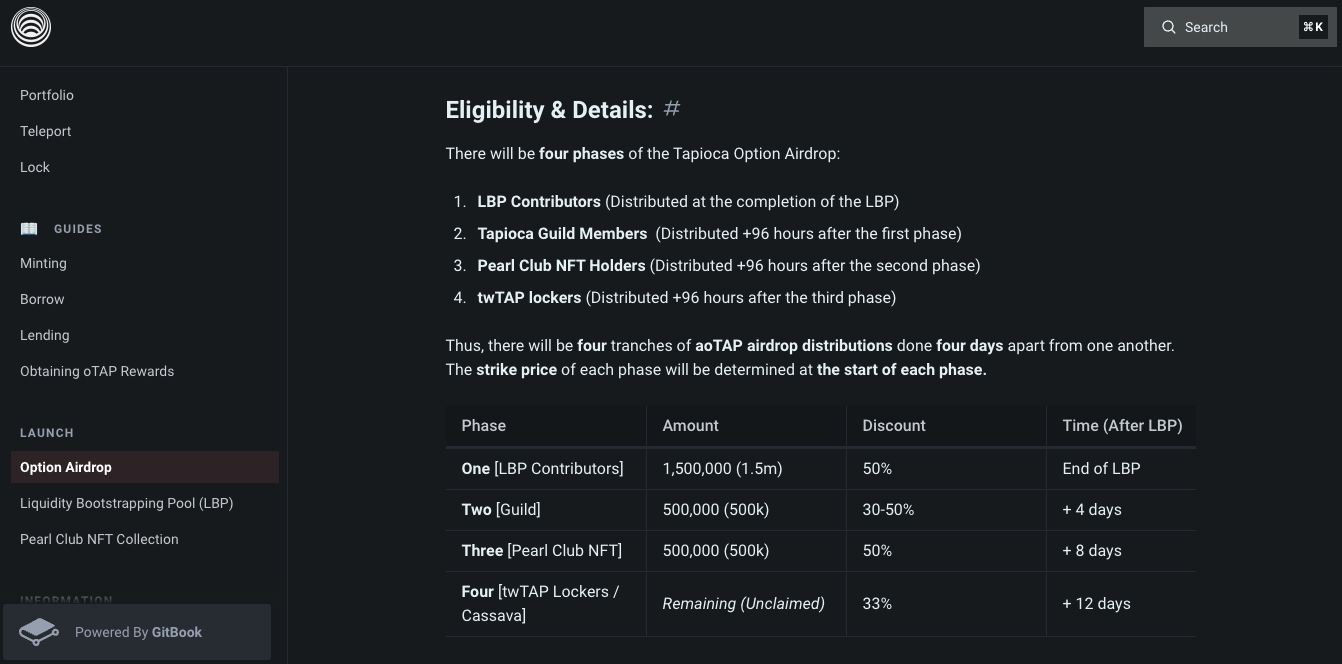
Task: Go to the Teleport page
Action: tap(46, 131)
